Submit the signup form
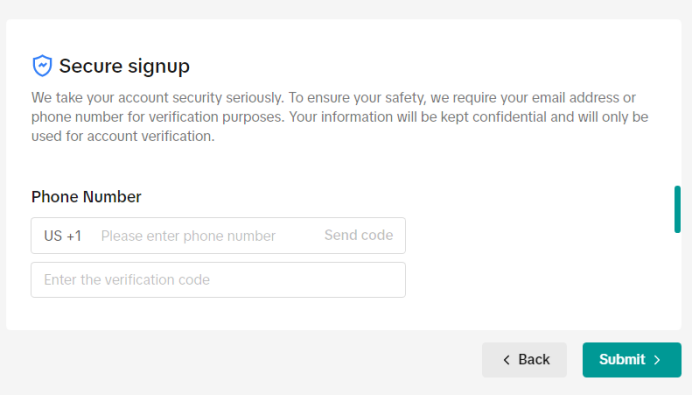Screen dimensions: 693x395 coord(632,360)
